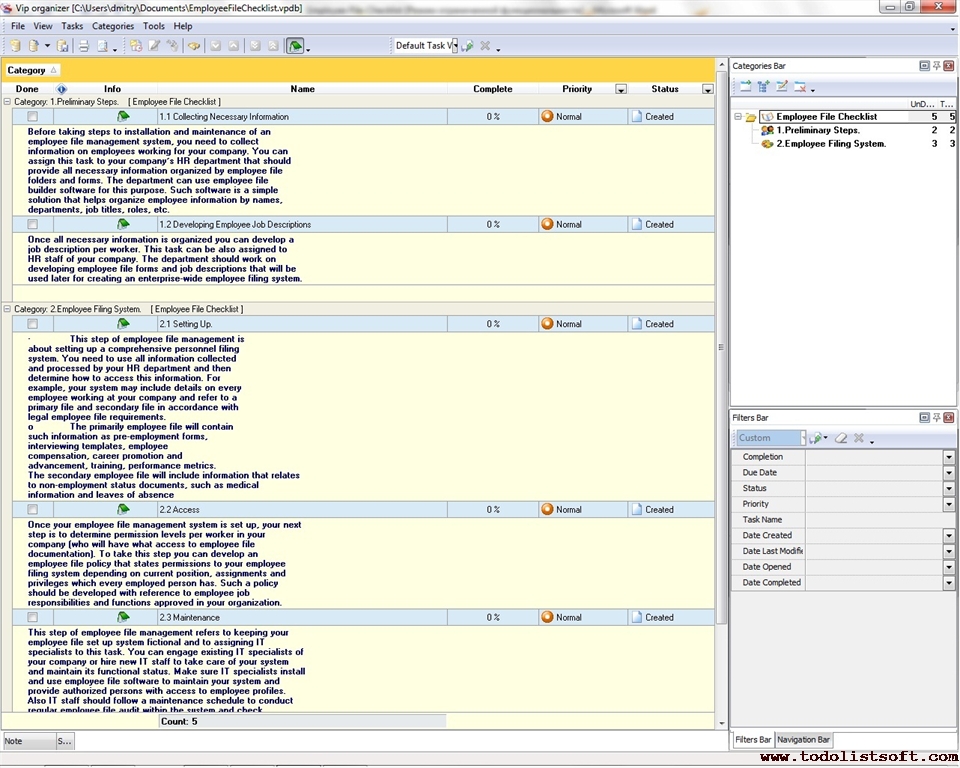The width and height of the screenshot is (960, 768).
Task: Mark task 2.1 Setting Up as done
Action: tap(33, 324)
